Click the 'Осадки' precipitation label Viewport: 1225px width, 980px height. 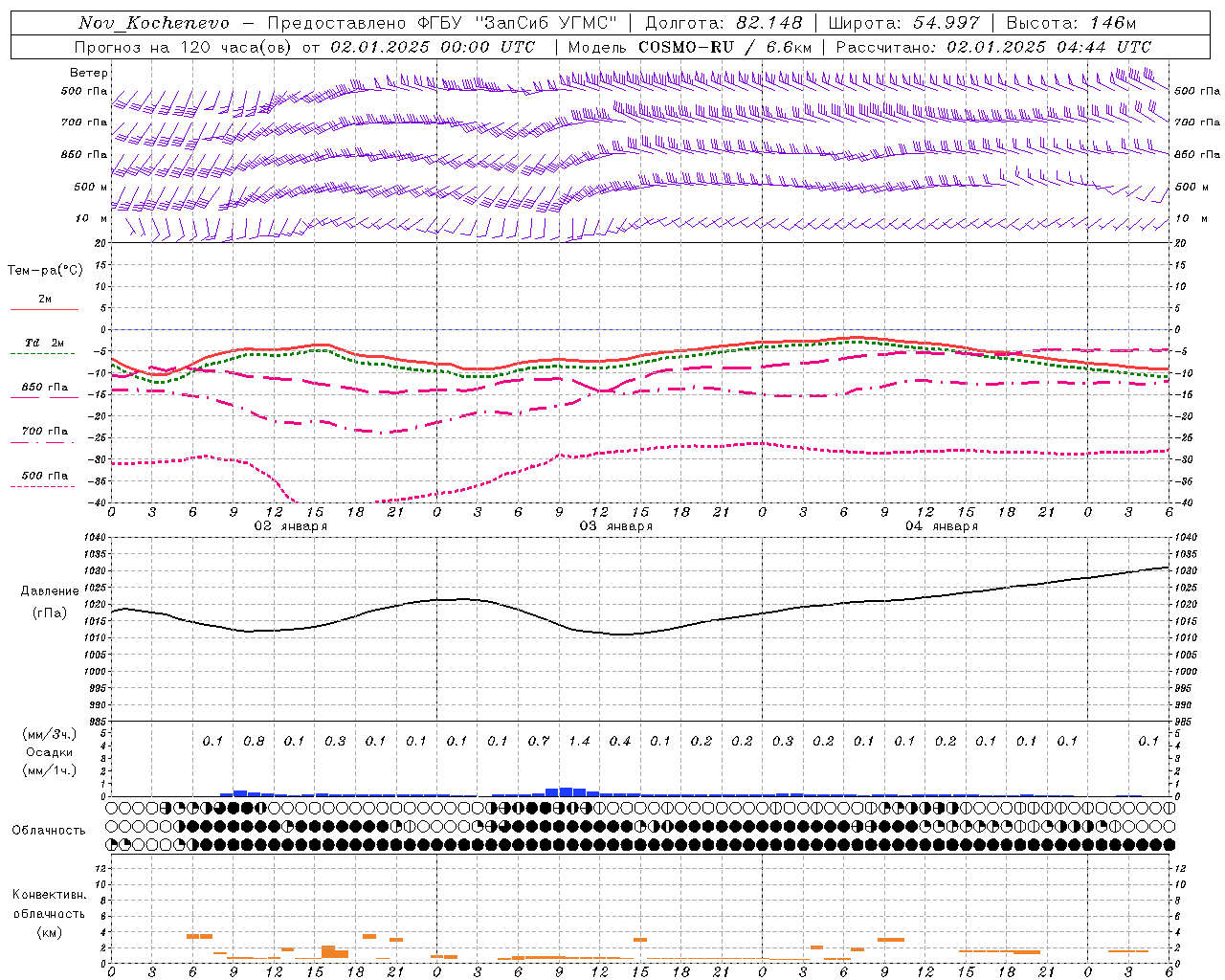tap(50, 752)
